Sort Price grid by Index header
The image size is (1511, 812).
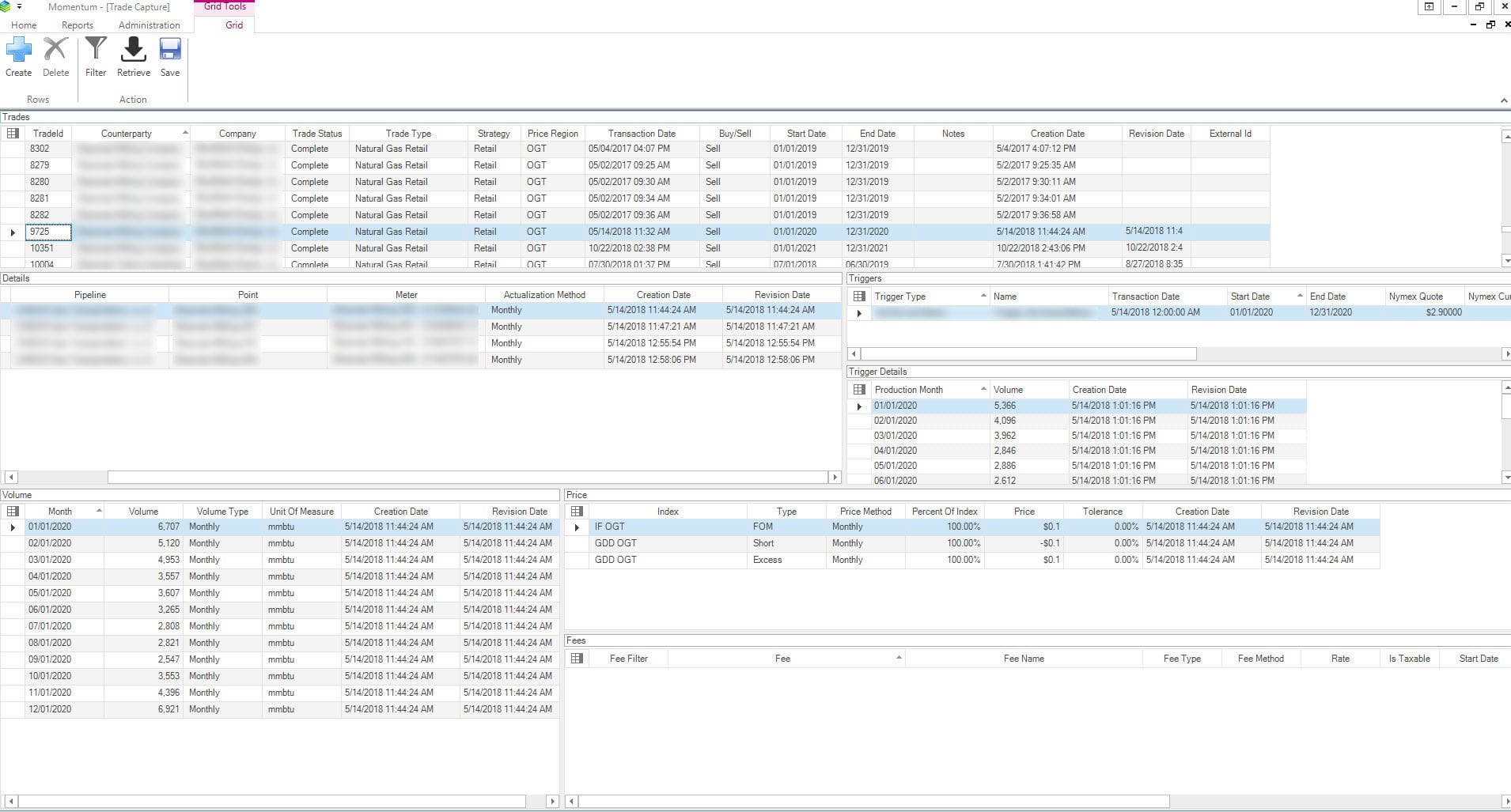point(668,512)
